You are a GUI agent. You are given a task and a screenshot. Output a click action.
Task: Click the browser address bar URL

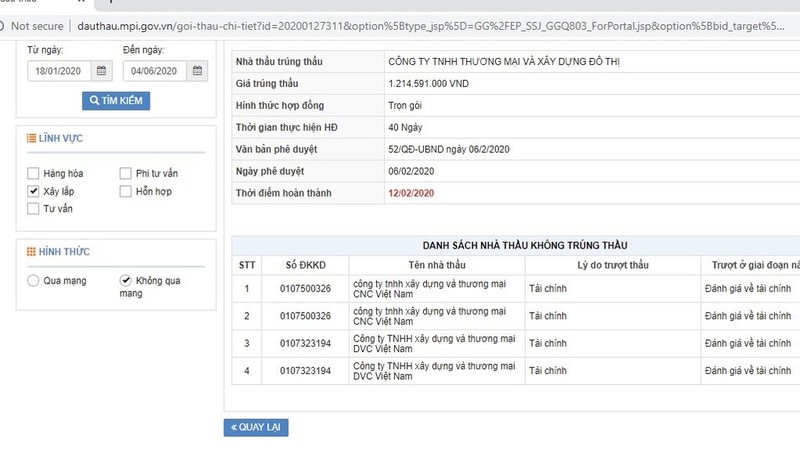point(431,26)
